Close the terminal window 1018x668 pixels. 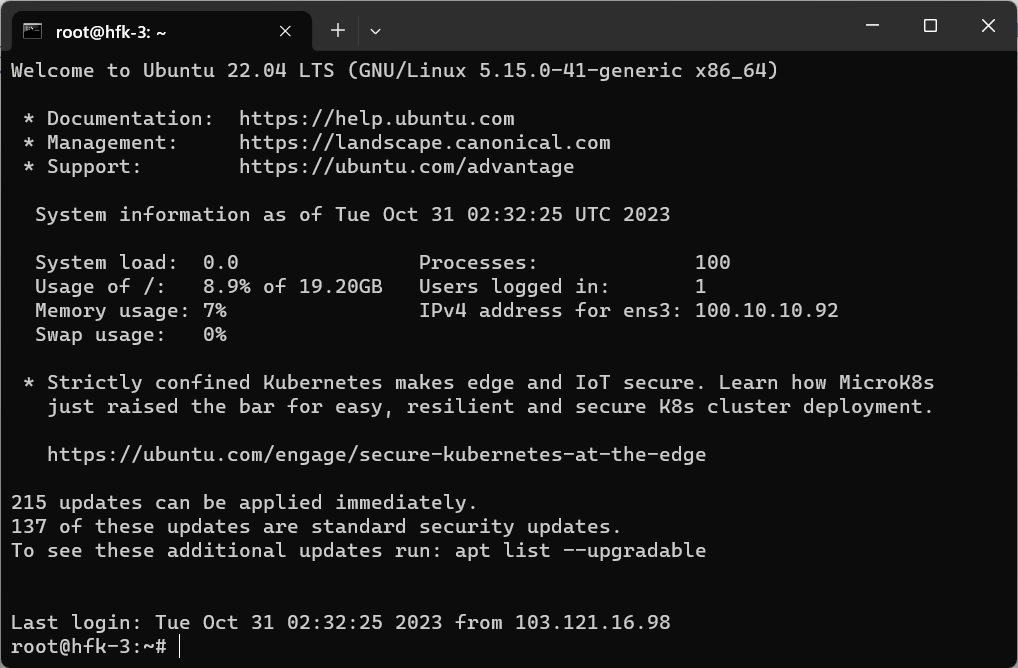(988, 26)
